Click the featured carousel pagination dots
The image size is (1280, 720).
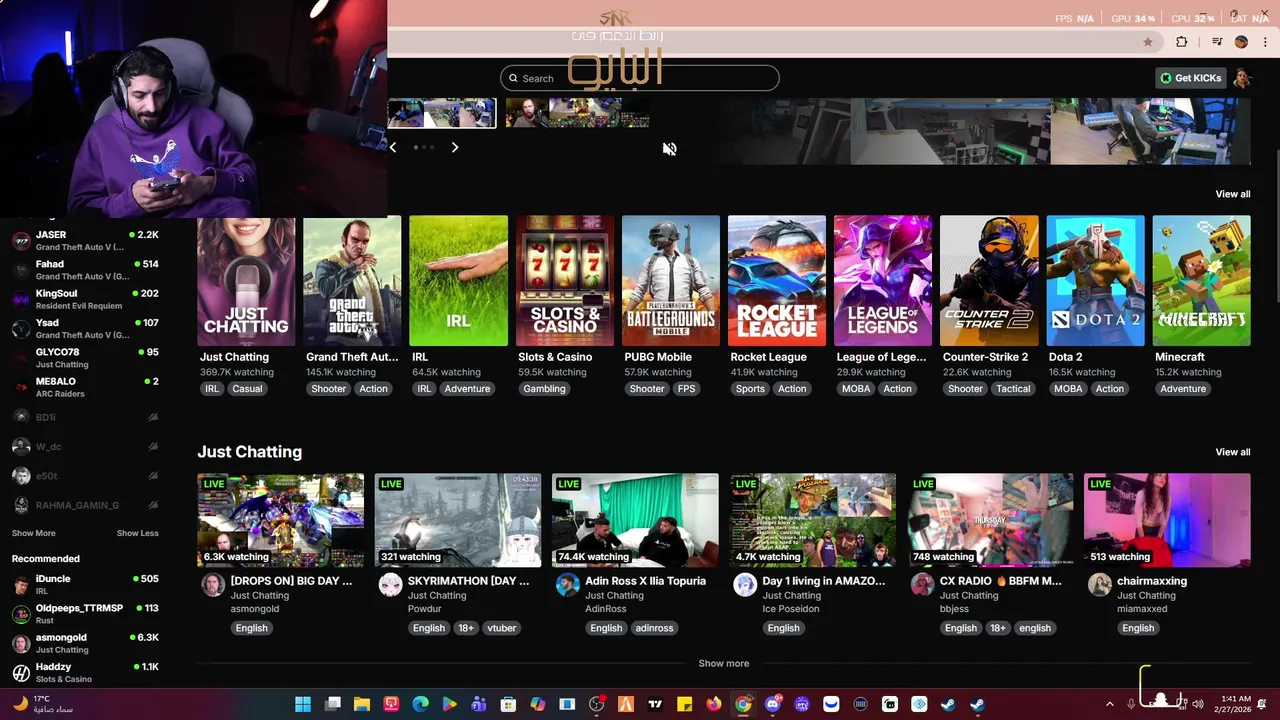click(424, 147)
